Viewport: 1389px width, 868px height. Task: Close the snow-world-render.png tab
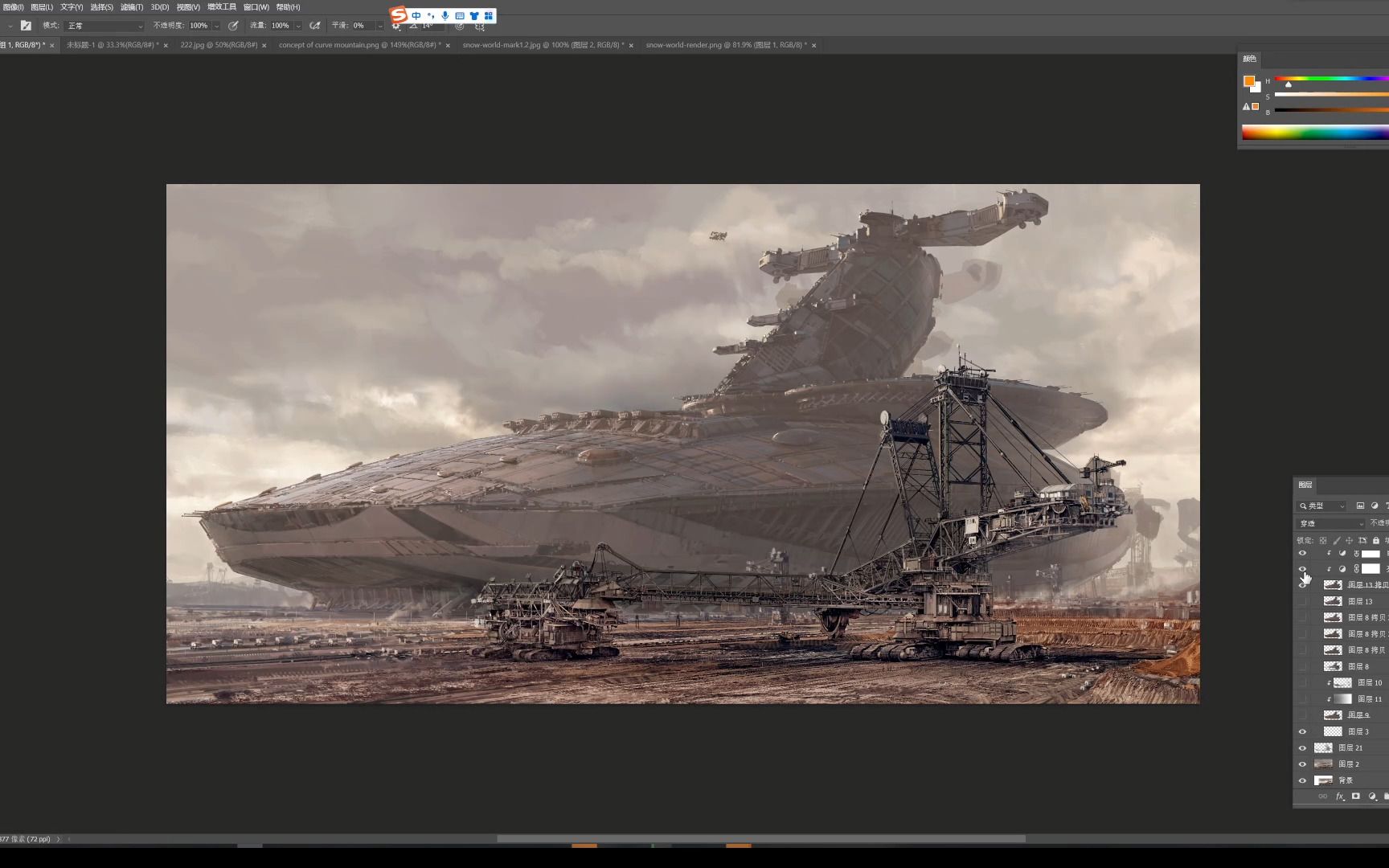click(813, 46)
